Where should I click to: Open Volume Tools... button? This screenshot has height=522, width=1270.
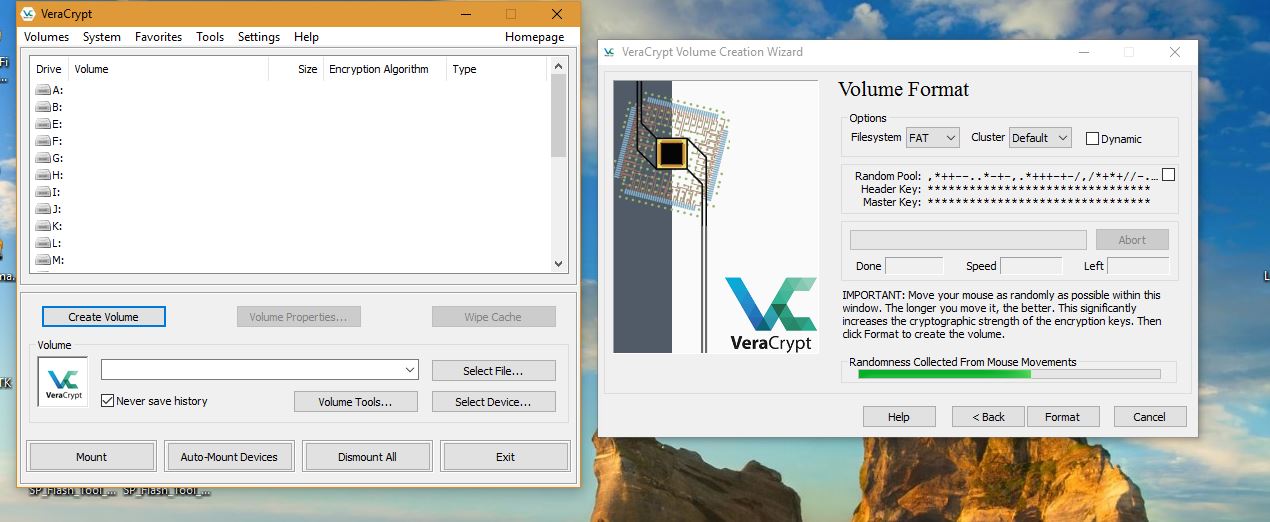point(355,402)
